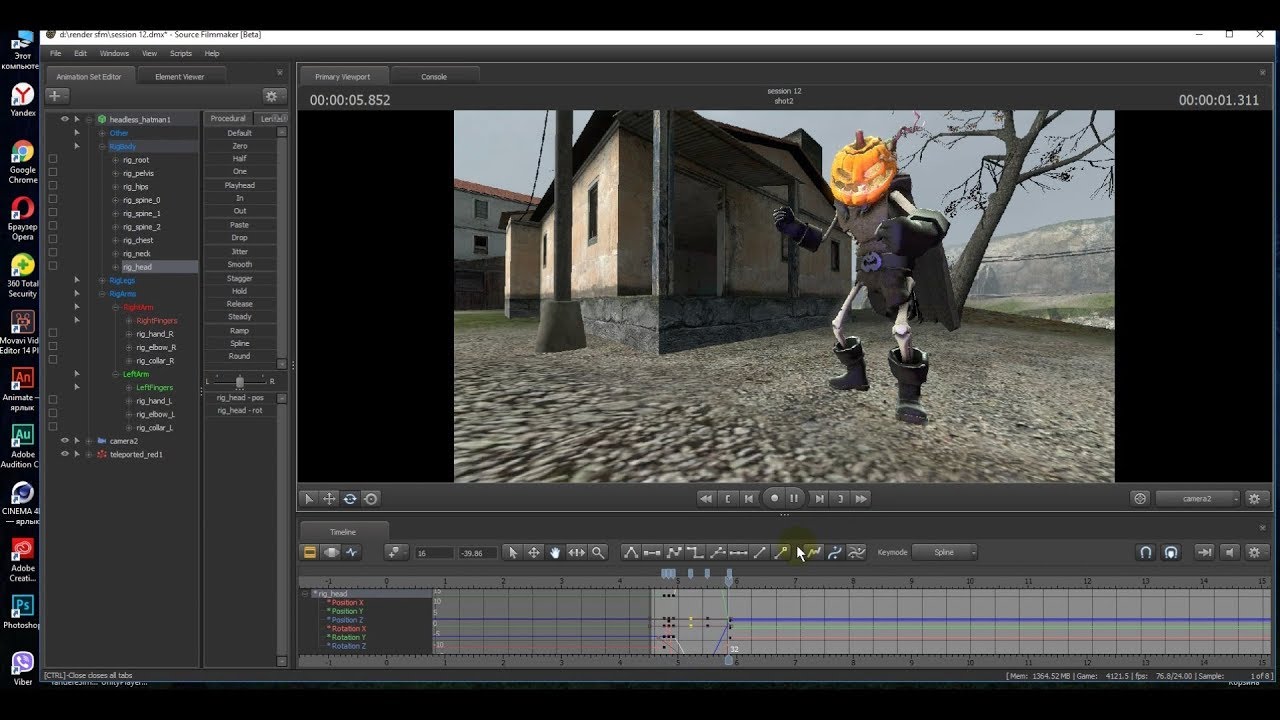Click the Jitter preset button
The height and width of the screenshot is (720, 1280).
pyautogui.click(x=239, y=251)
